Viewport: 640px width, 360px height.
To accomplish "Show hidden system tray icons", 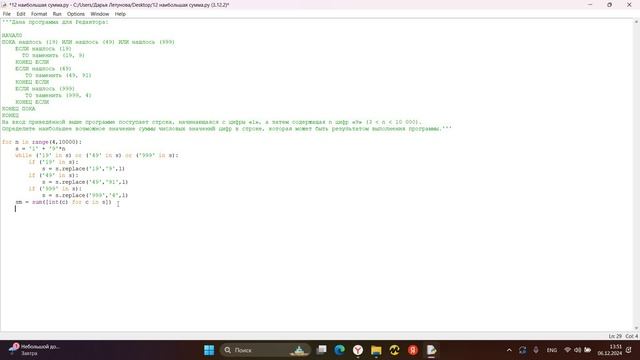I will tap(509, 350).
